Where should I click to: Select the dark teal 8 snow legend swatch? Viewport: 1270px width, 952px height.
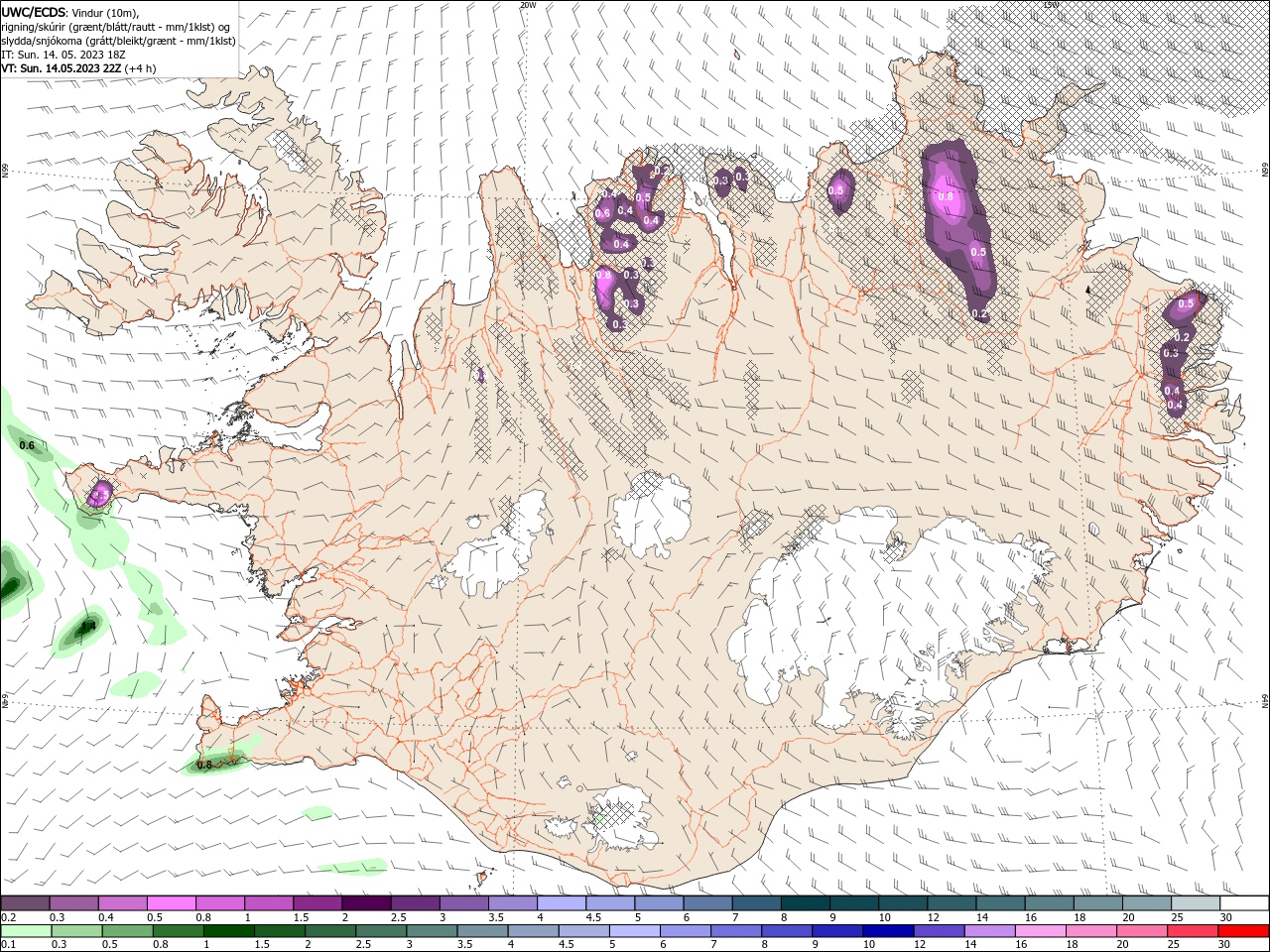click(805, 903)
